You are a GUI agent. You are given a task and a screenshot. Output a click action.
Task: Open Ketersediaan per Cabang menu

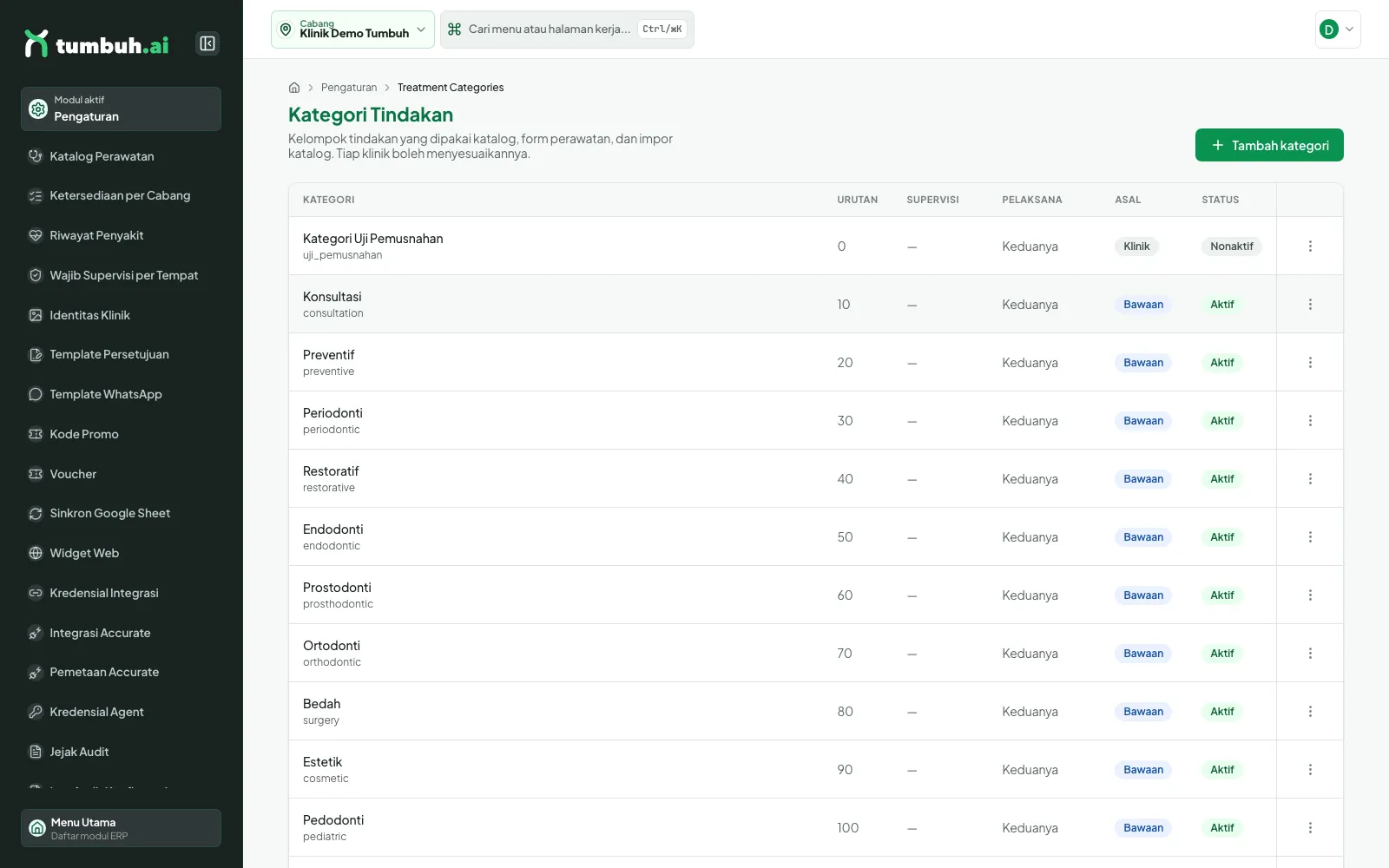click(121, 195)
